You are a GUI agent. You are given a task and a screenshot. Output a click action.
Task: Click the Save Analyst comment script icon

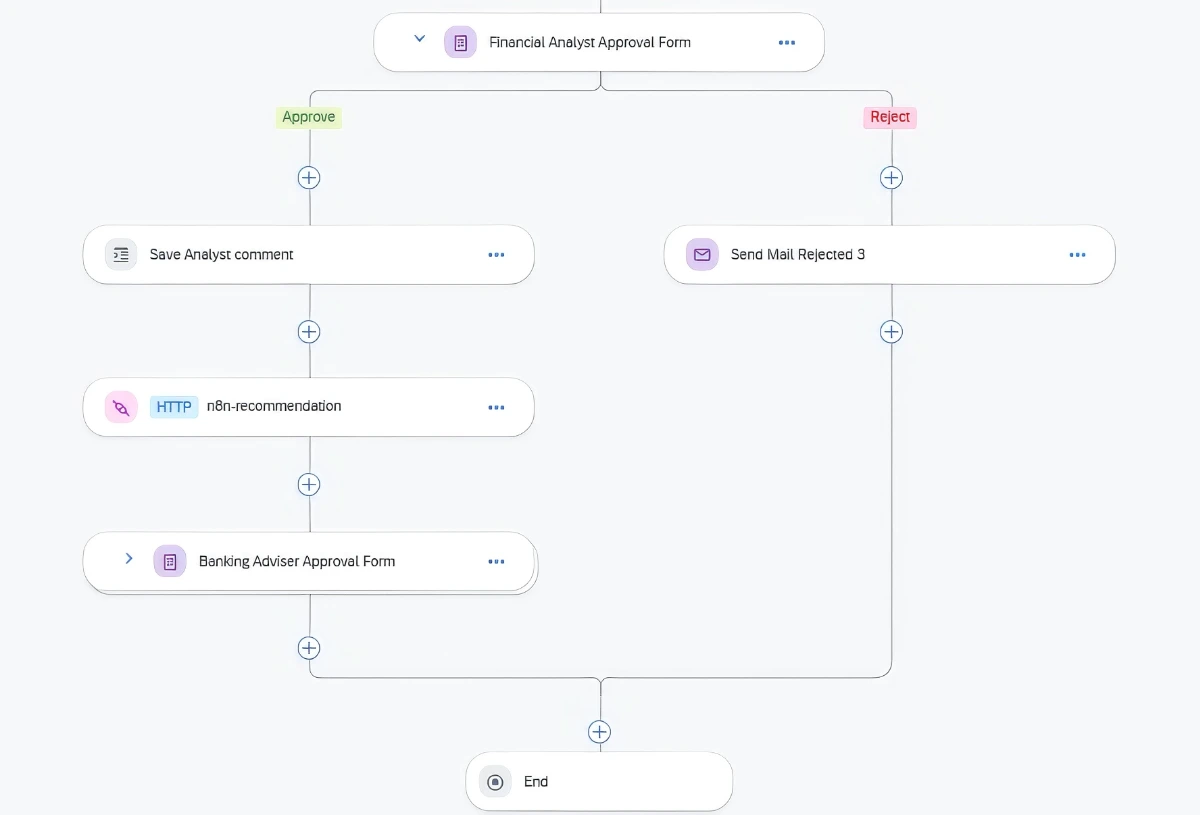click(121, 254)
